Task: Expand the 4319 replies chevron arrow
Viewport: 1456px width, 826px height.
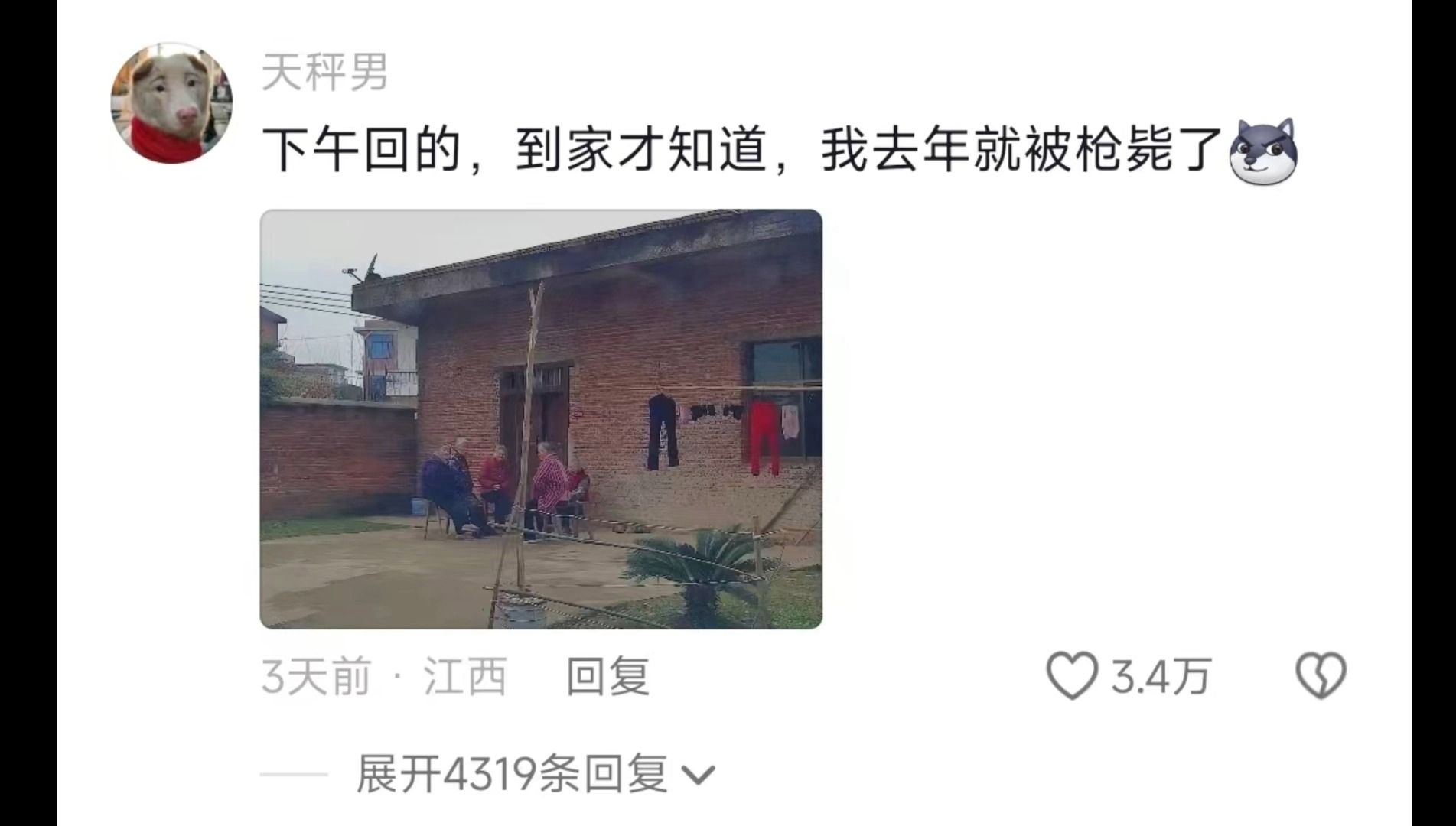Action: coord(698,776)
